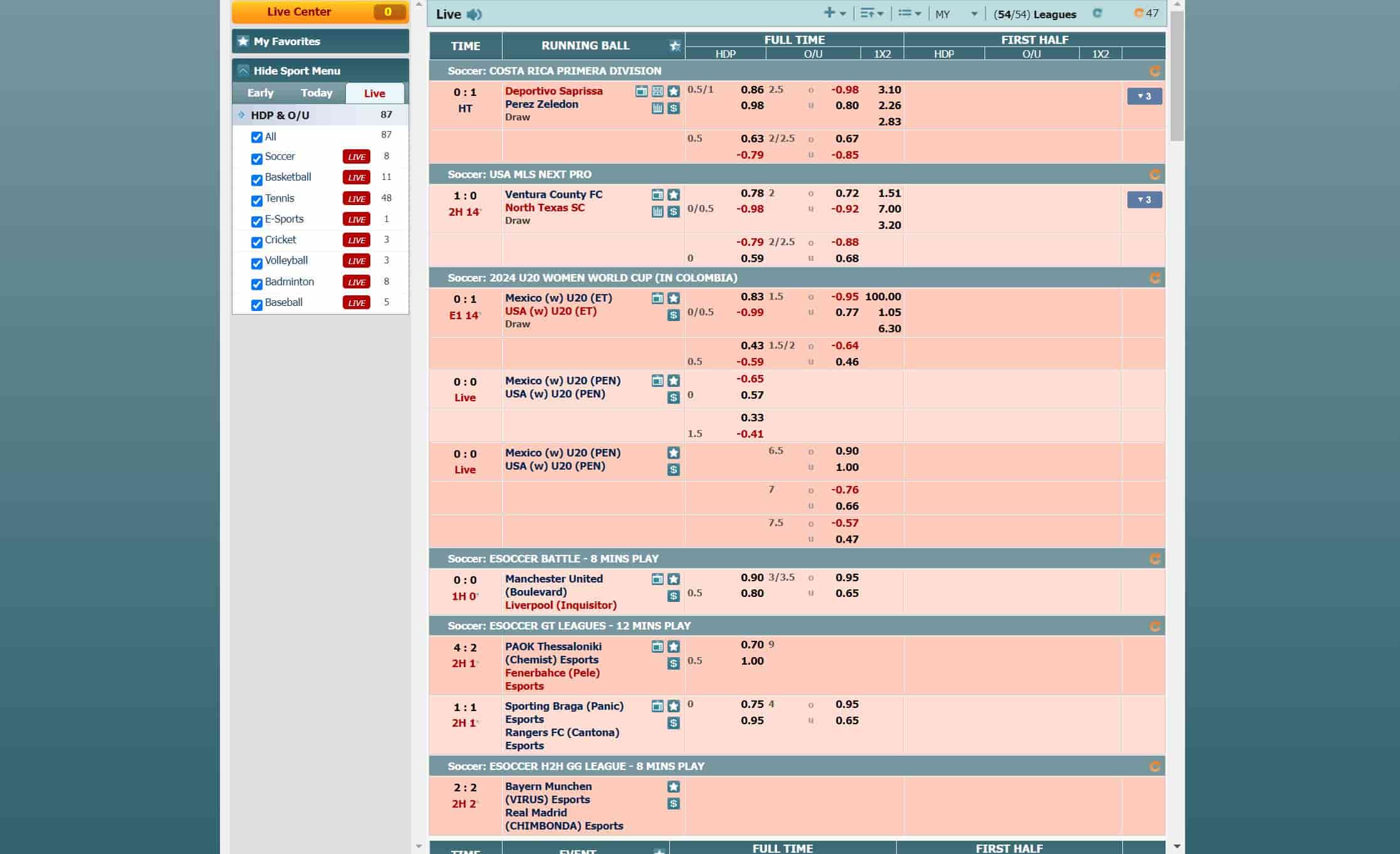The height and width of the screenshot is (854, 1400).
Task: Click the main page vertical scrollbar thumb
Action: (1176, 76)
